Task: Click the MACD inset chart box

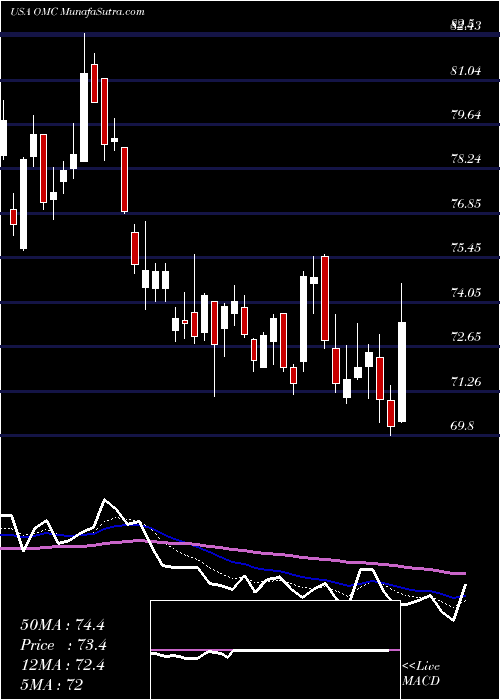Action: (x=275, y=650)
